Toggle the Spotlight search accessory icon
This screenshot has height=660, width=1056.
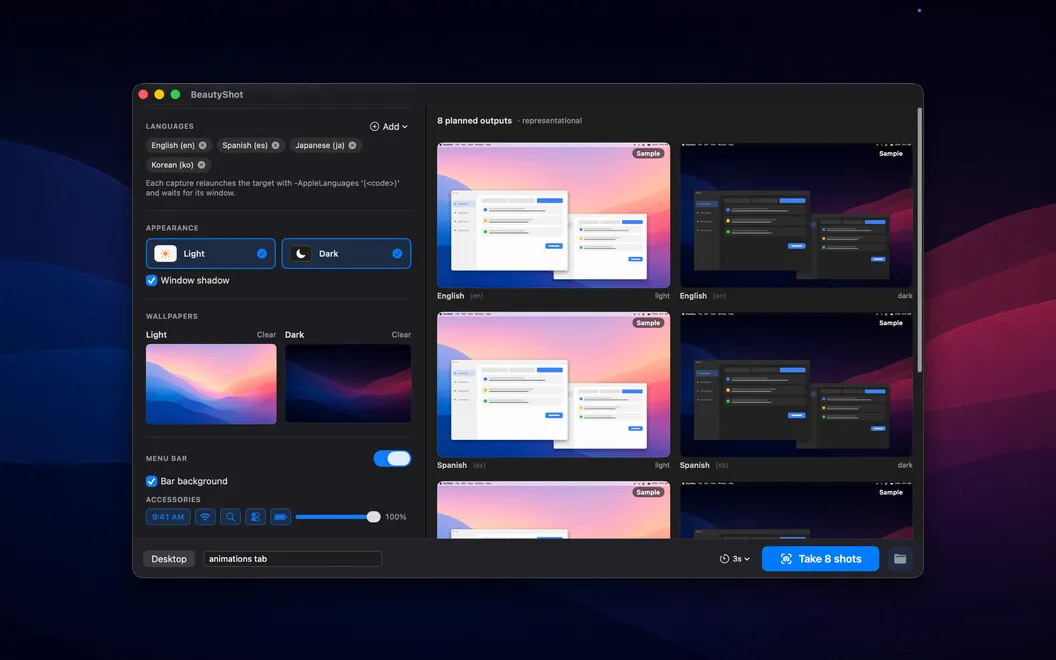(230, 517)
